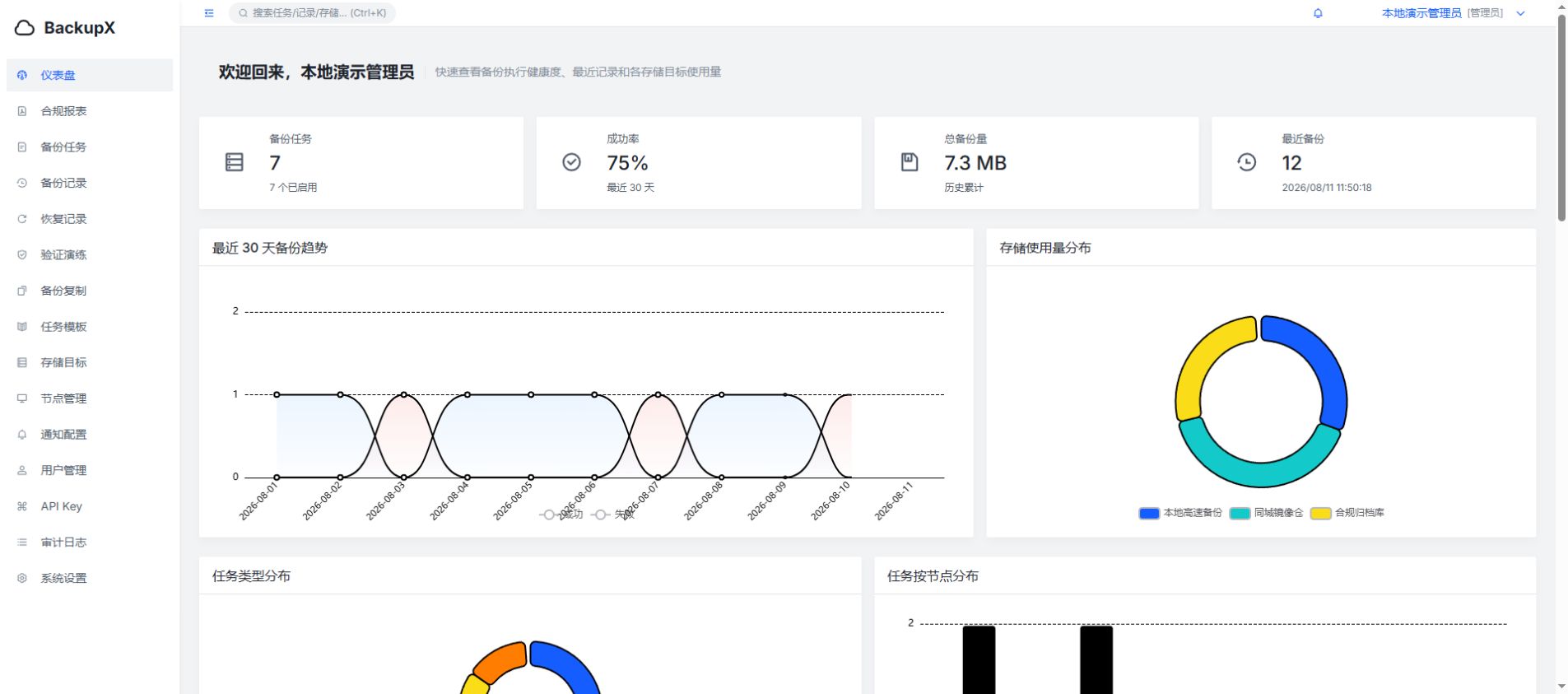Click the 备份任务 sidebar icon
This screenshot has width=1568, height=694.
22,147
